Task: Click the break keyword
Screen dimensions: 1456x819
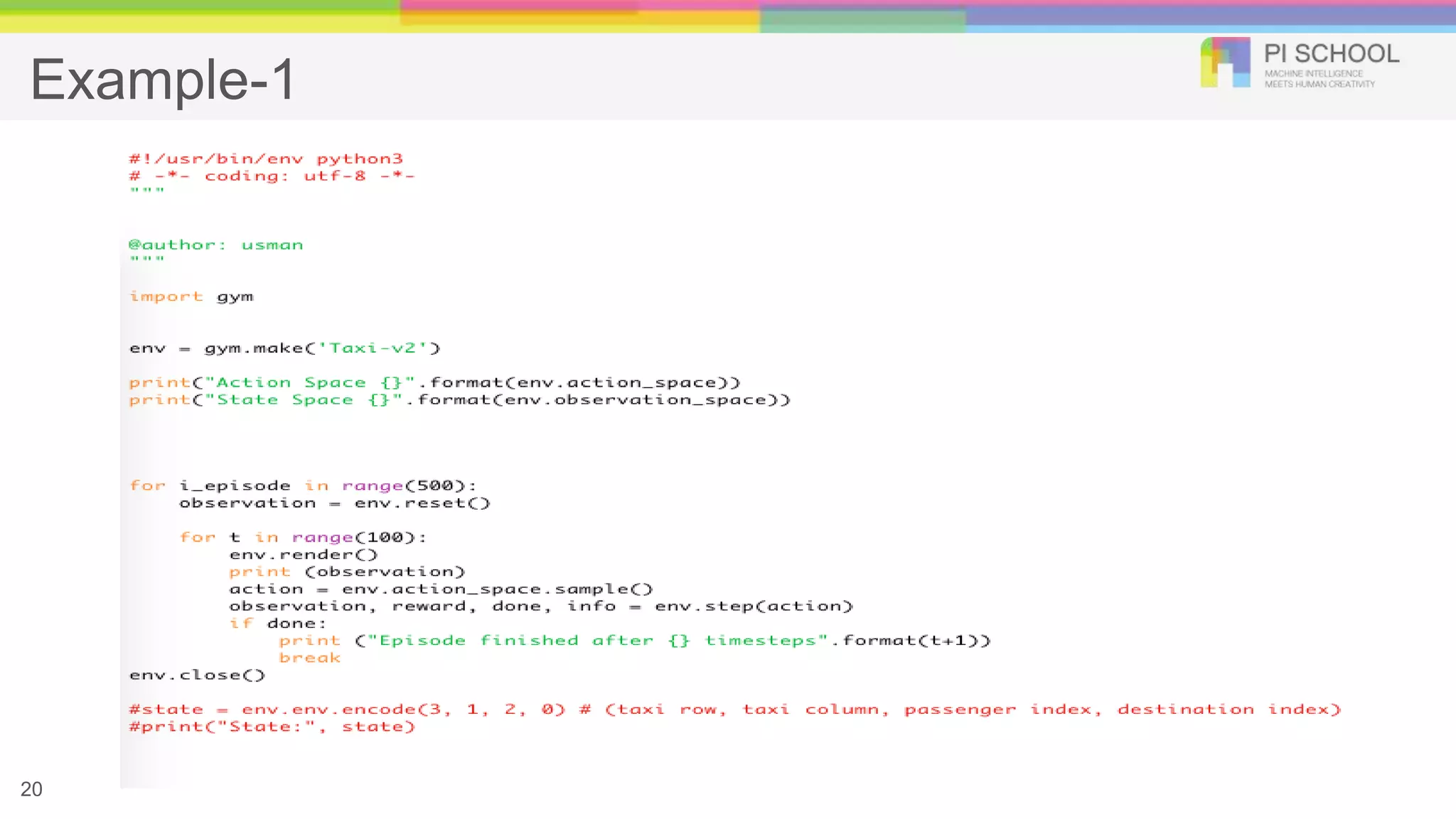Action: [309, 658]
